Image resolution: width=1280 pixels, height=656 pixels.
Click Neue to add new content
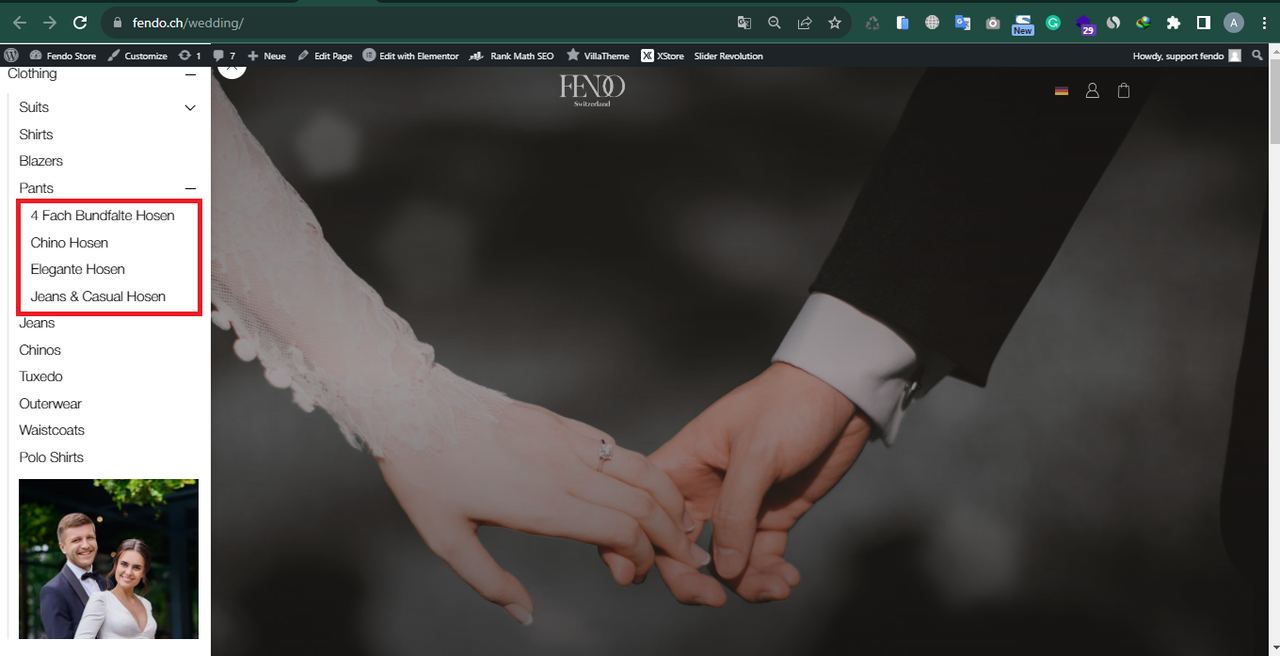coord(266,56)
